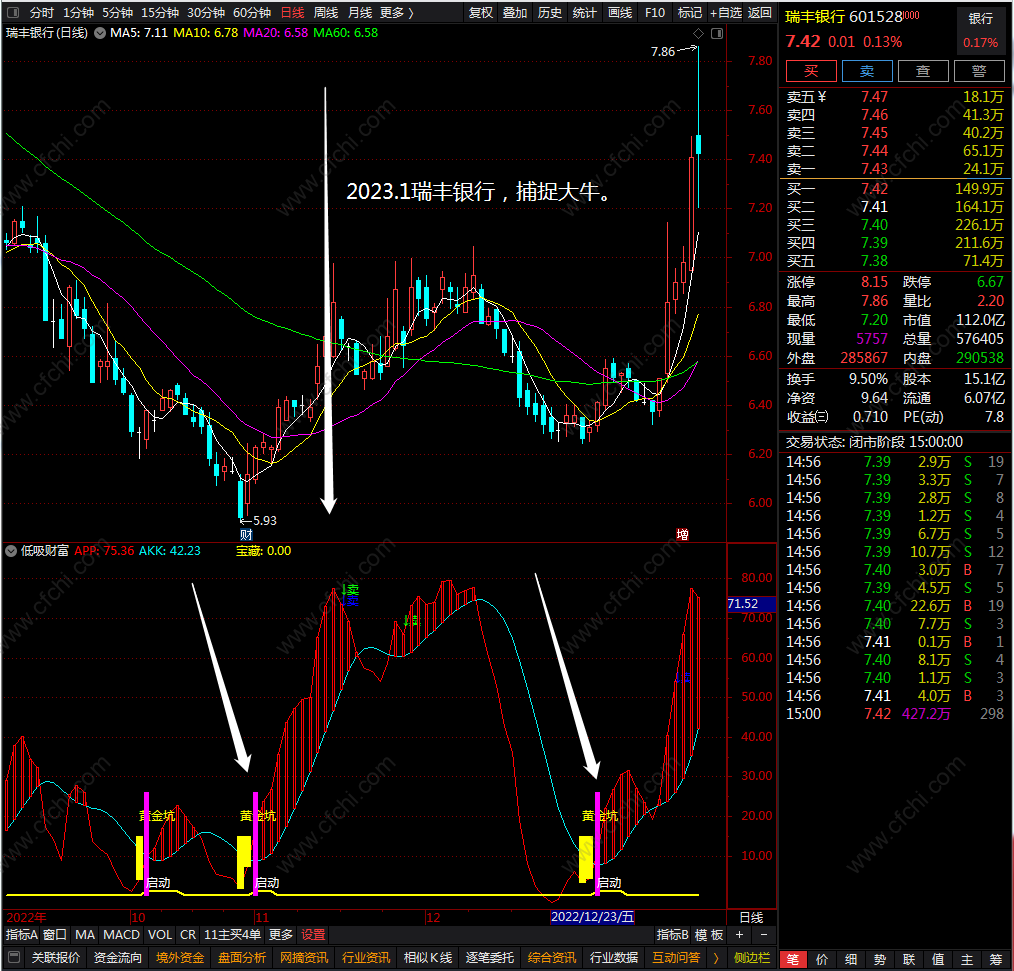Screen dimensions: 1014x971
Task: Select the 指标A selector
Action: click(21, 935)
